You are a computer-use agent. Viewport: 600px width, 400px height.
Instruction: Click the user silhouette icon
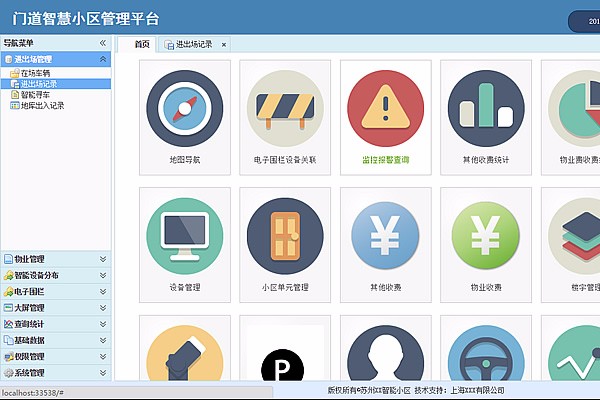click(x=385, y=353)
